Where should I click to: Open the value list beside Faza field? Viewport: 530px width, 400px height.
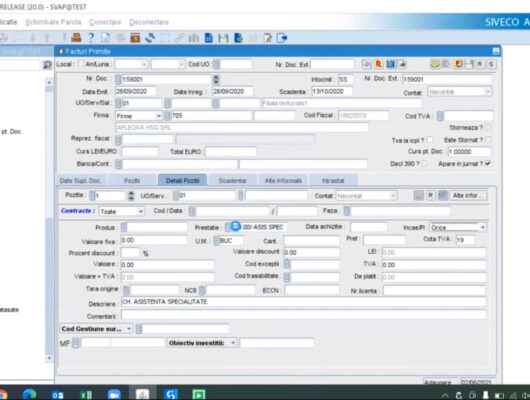click(346, 211)
